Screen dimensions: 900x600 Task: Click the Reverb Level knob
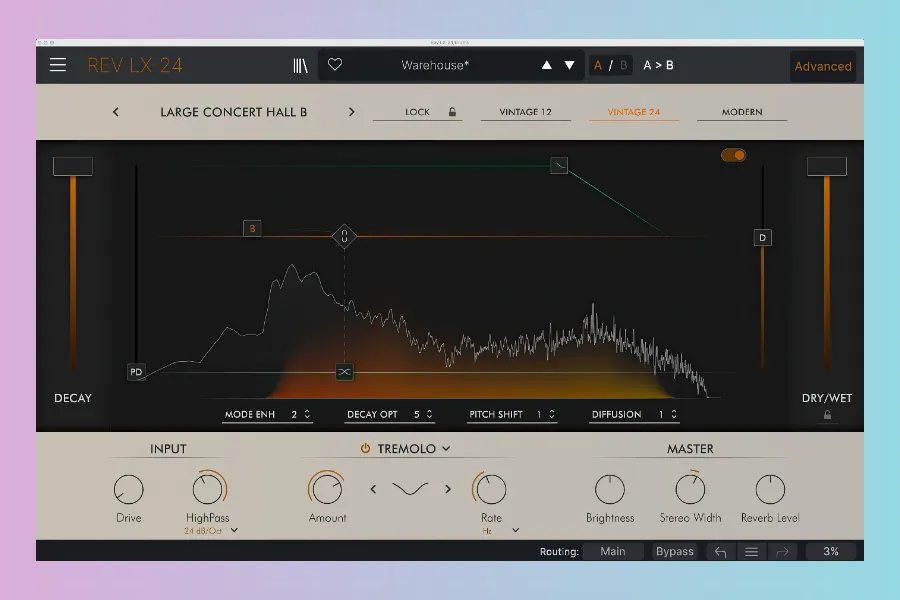pos(770,490)
